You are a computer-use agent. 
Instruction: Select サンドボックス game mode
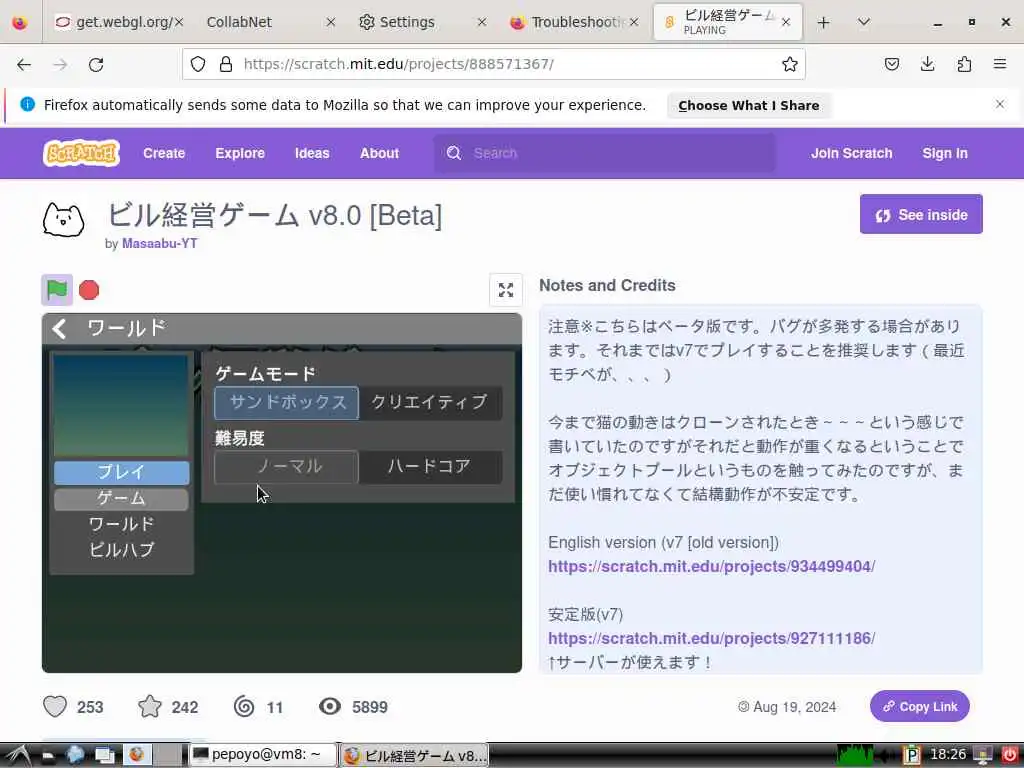287,402
